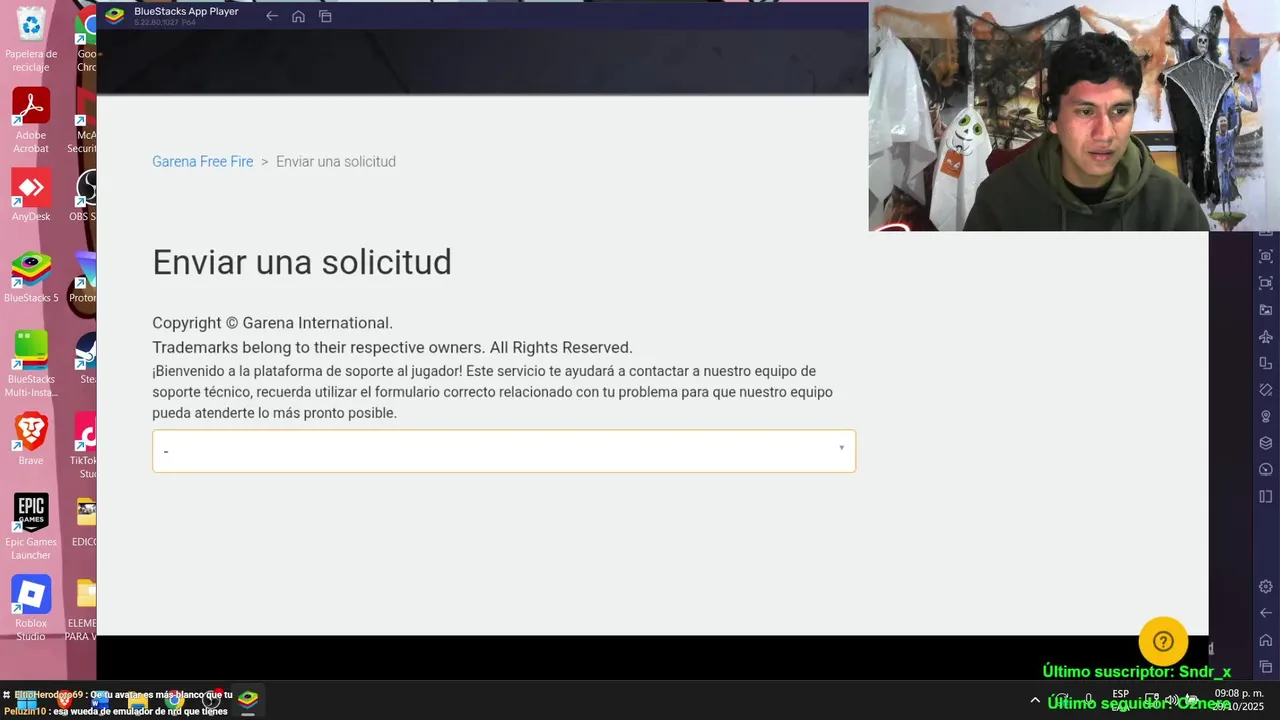Open BlueStacks settings gear in sidebar
1280x720 pixels.
[1266, 587]
